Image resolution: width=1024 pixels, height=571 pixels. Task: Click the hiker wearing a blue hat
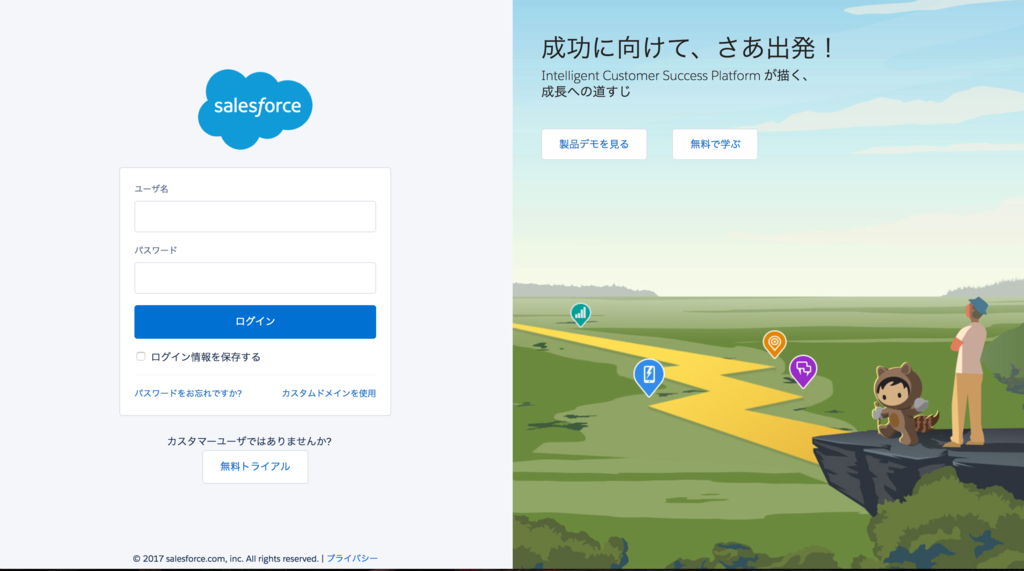[x=968, y=371]
